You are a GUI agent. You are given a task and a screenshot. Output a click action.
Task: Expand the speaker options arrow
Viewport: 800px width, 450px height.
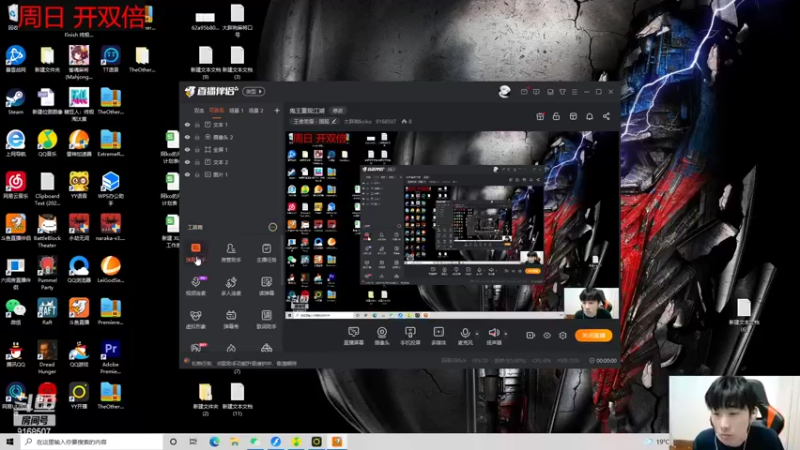506,334
